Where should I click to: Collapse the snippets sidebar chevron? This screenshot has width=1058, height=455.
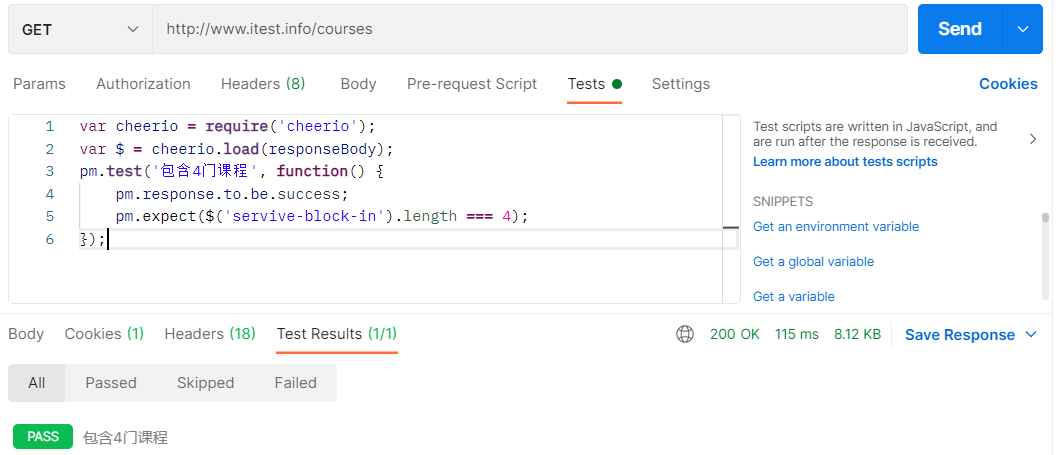tap(1033, 140)
